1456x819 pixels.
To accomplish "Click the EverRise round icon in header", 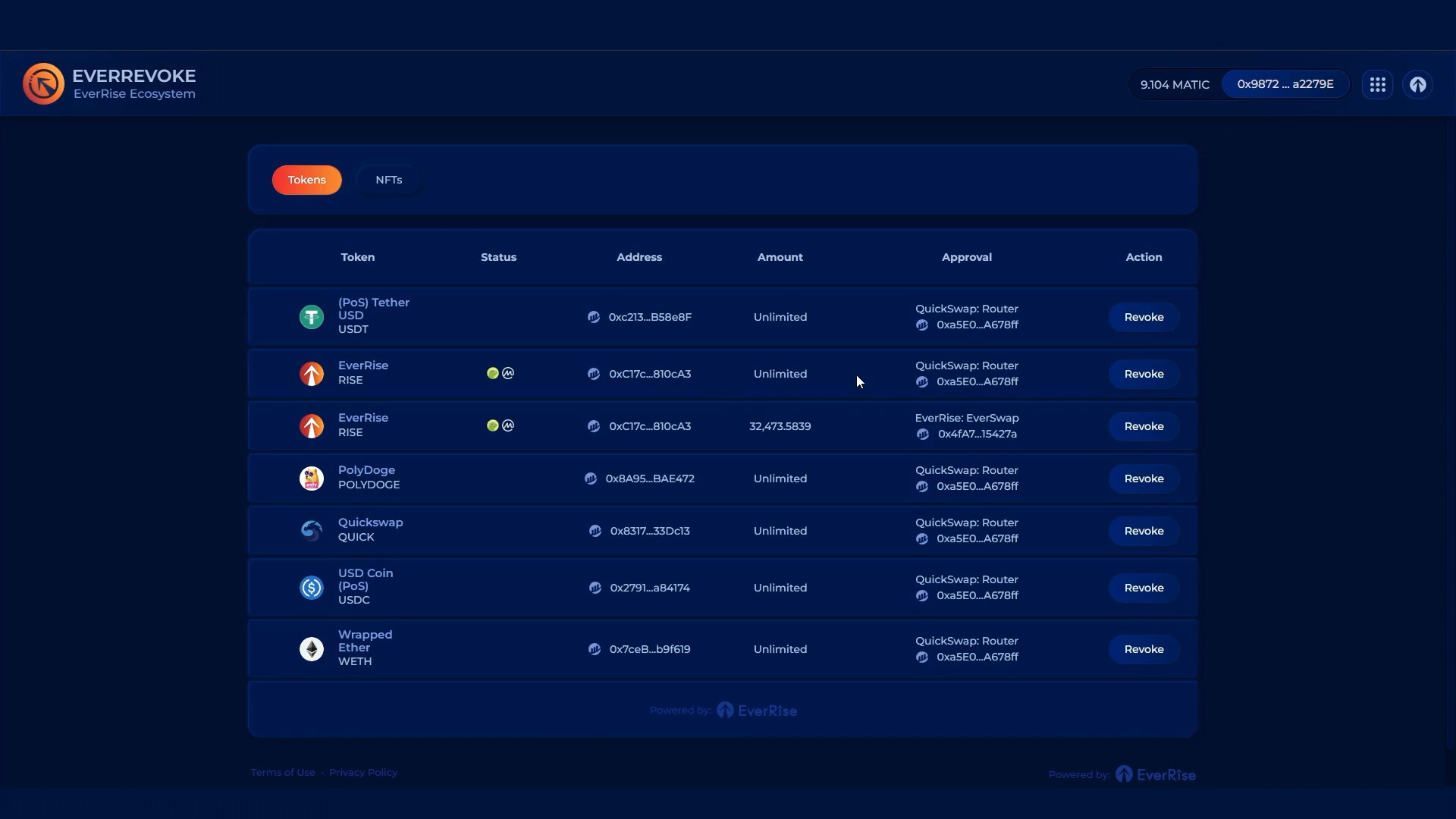I will click(x=1418, y=84).
